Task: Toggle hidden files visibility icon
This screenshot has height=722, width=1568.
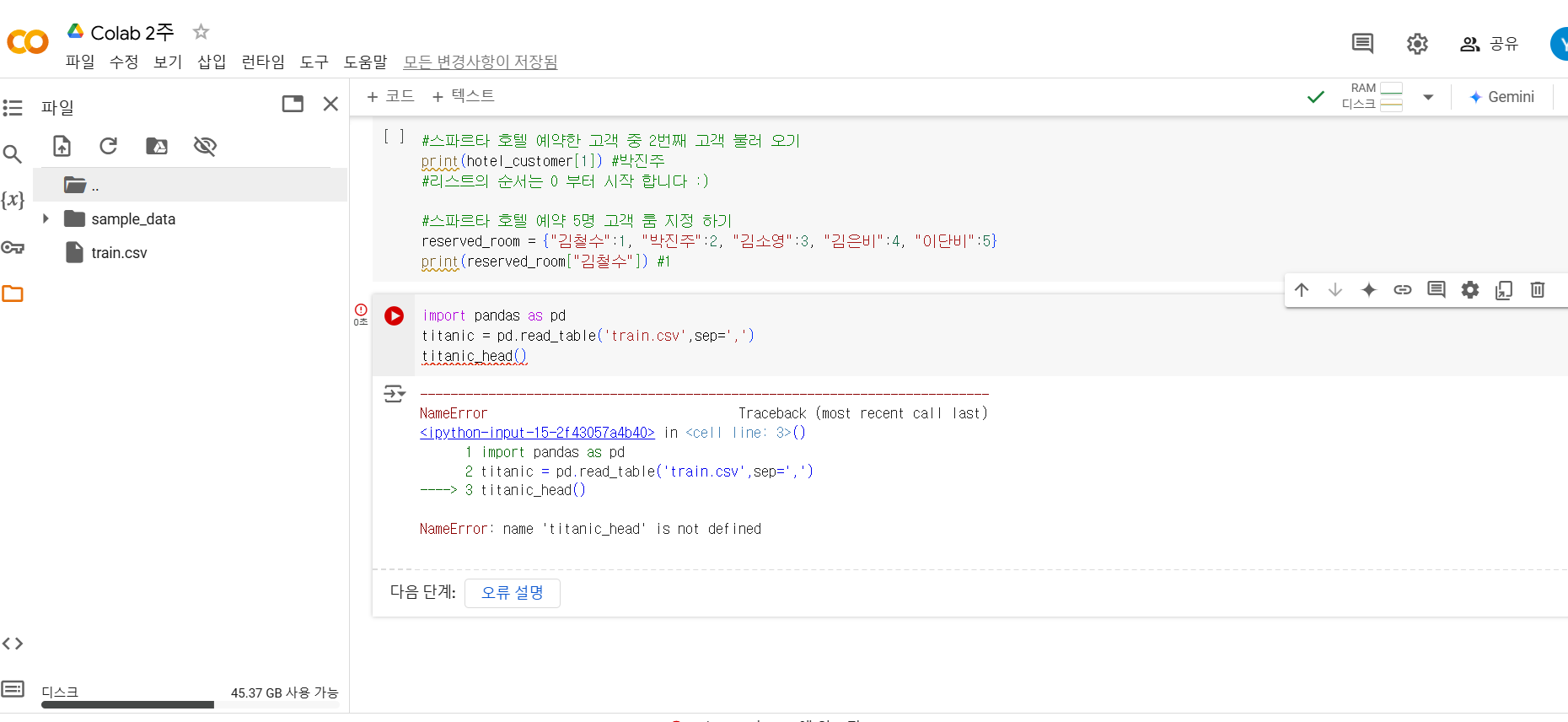Action: (x=205, y=146)
